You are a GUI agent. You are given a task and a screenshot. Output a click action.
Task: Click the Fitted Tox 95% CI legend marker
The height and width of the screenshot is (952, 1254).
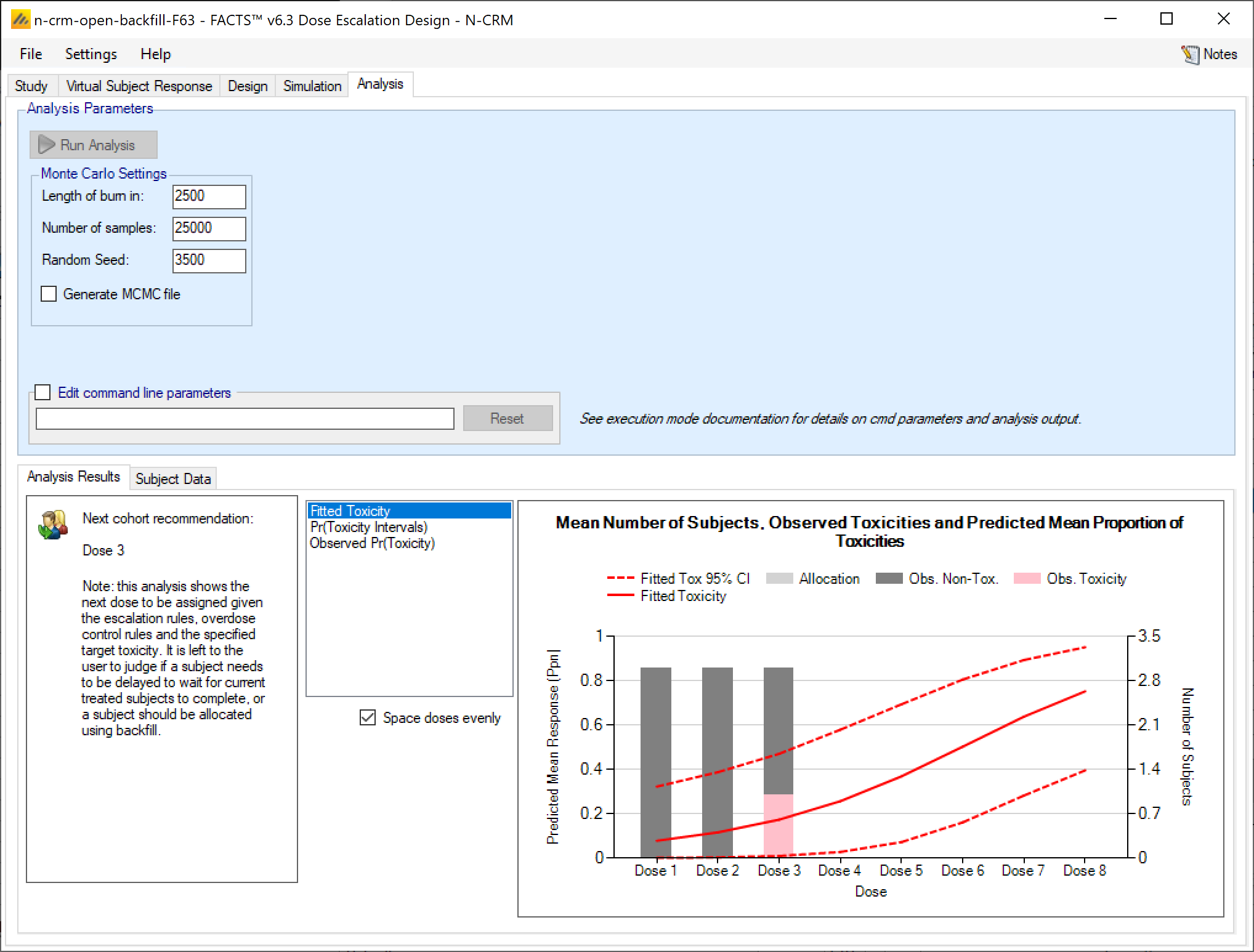click(x=620, y=578)
